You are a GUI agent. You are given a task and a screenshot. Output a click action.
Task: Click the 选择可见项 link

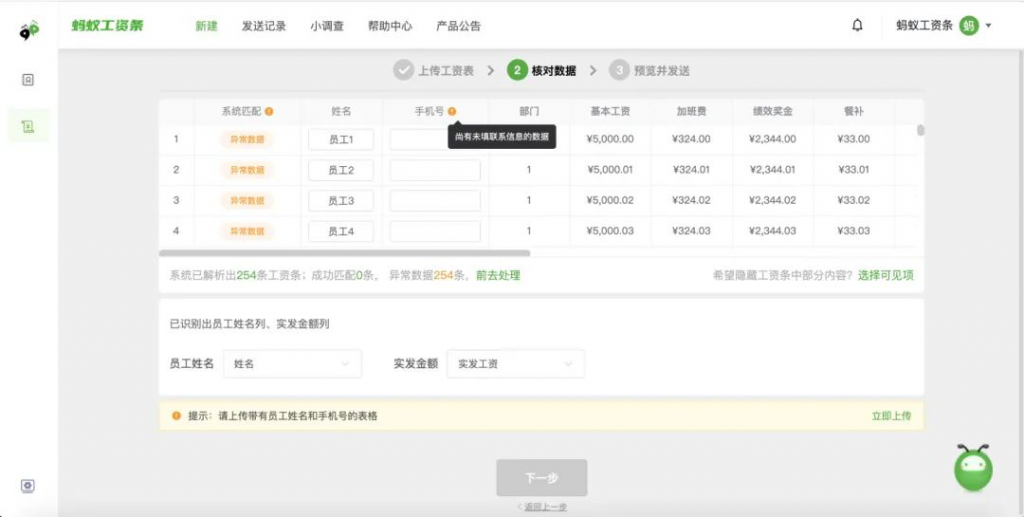[885, 275]
